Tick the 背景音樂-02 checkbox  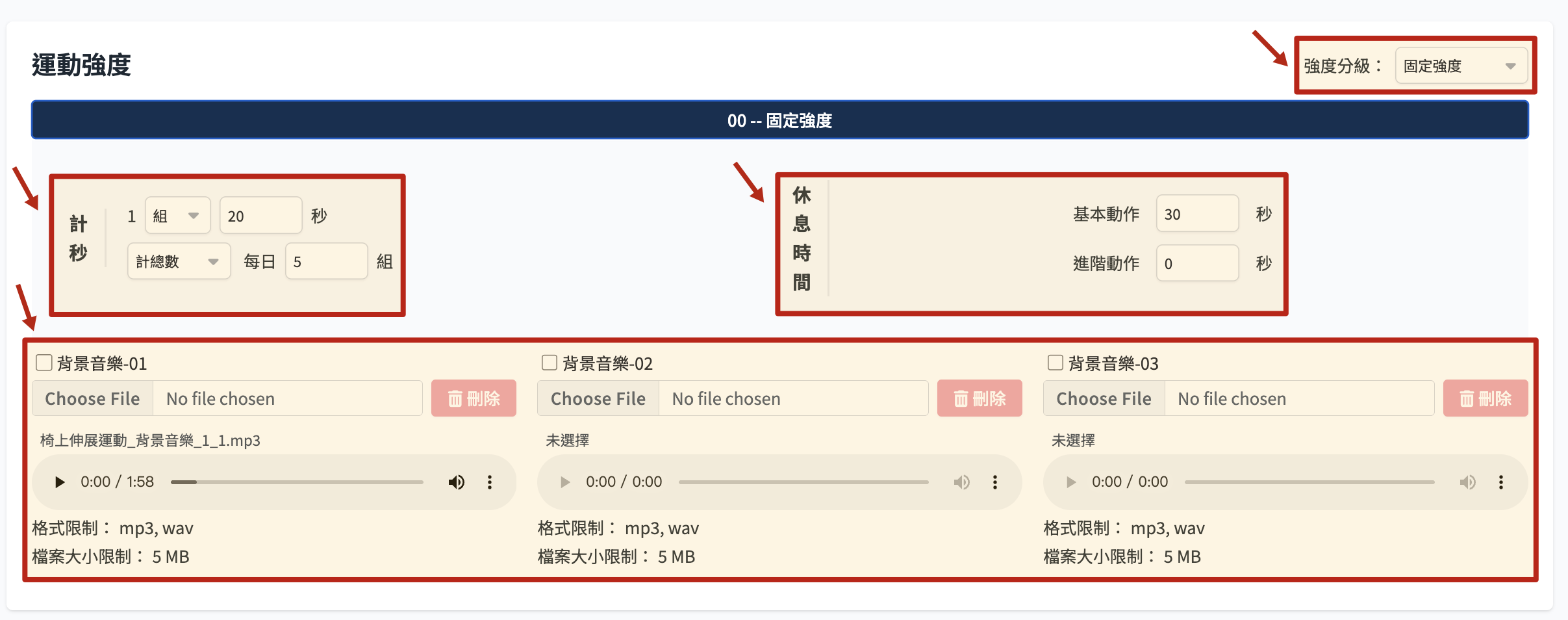tap(550, 363)
